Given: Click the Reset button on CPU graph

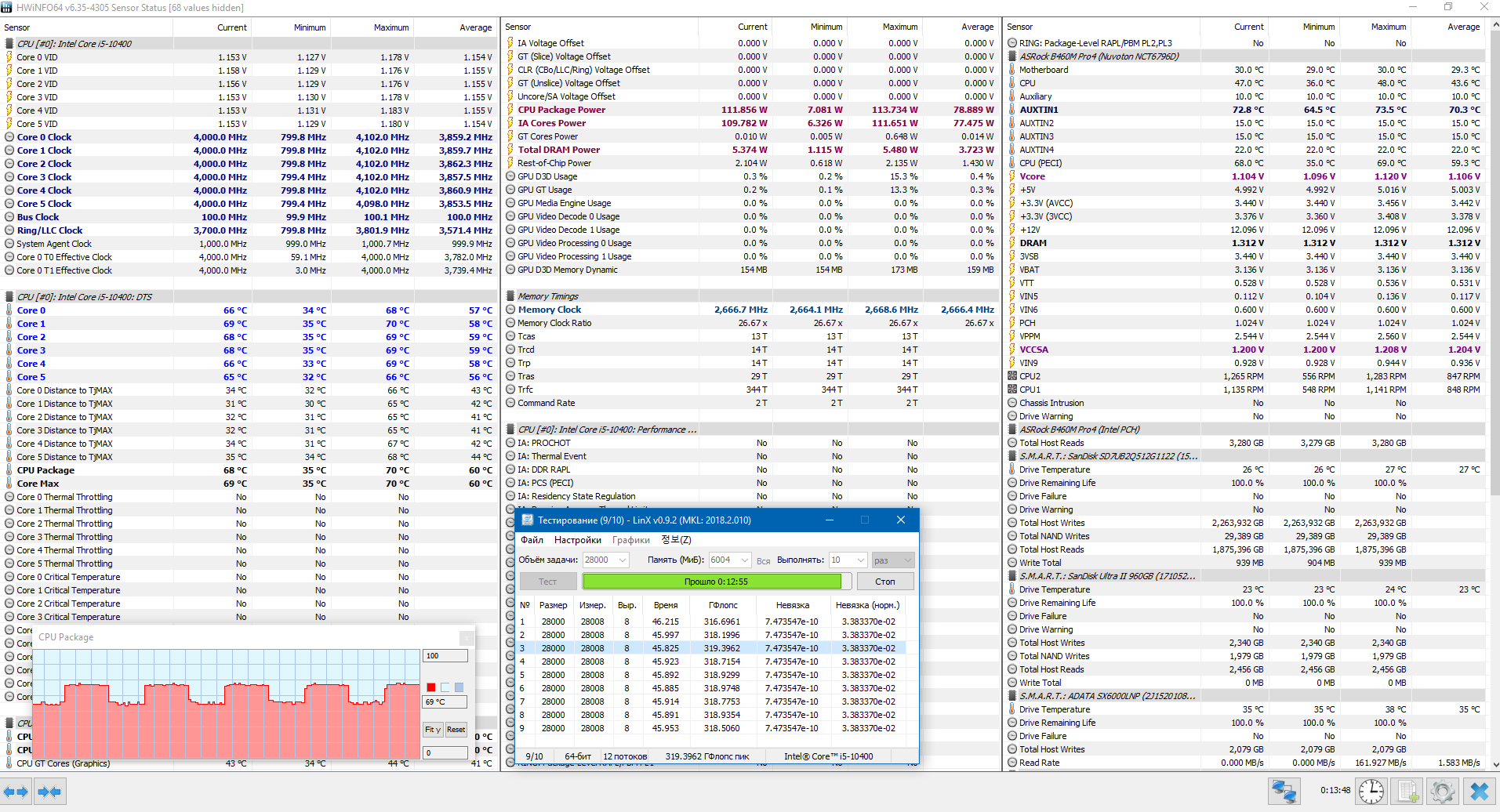Looking at the screenshot, I should (456, 730).
